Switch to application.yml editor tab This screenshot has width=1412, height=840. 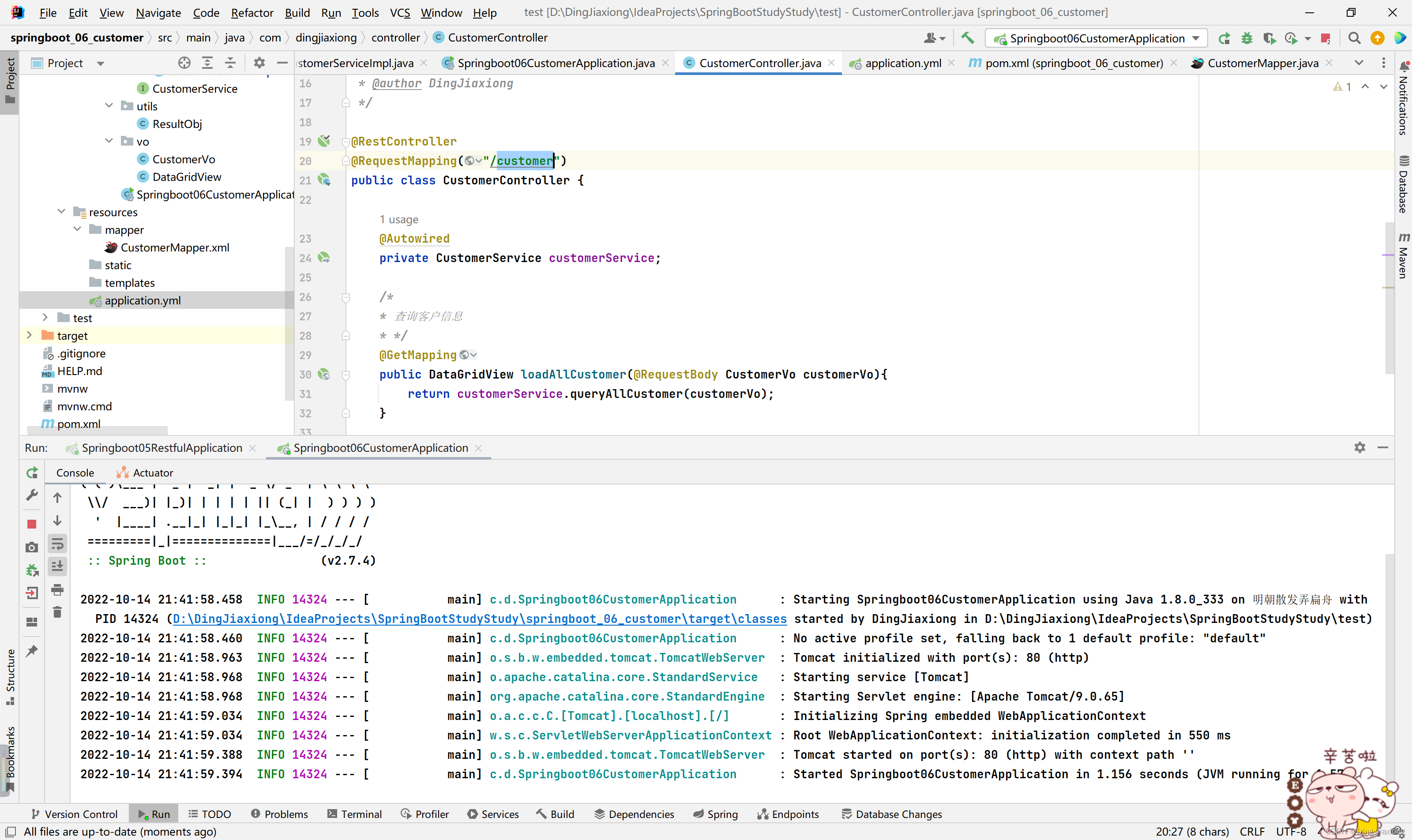click(x=903, y=63)
